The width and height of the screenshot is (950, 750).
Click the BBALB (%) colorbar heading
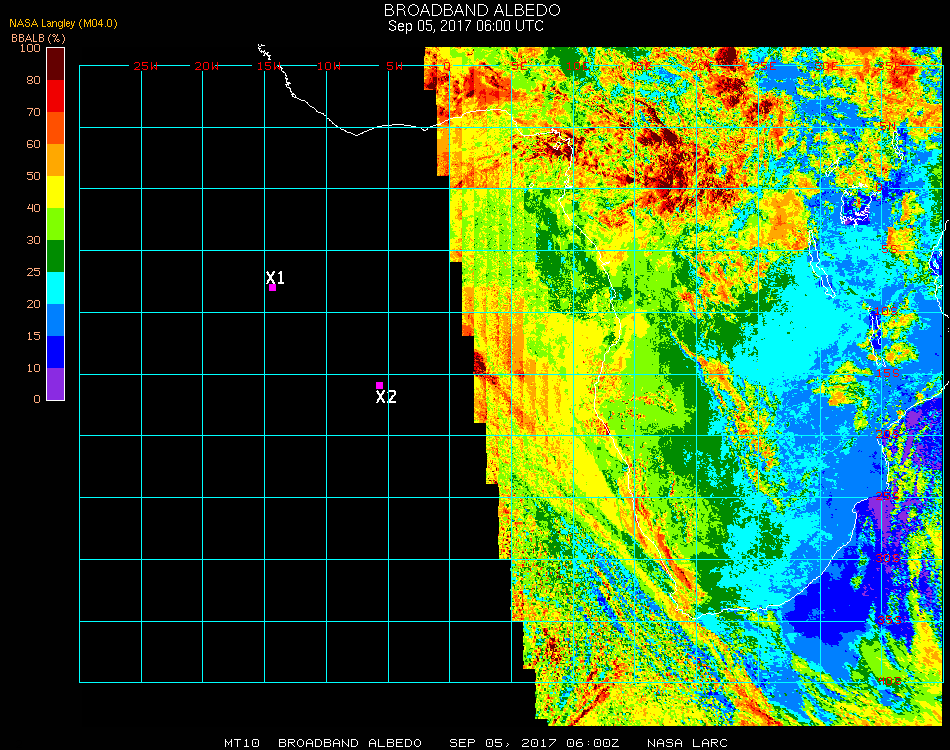(x=38, y=37)
